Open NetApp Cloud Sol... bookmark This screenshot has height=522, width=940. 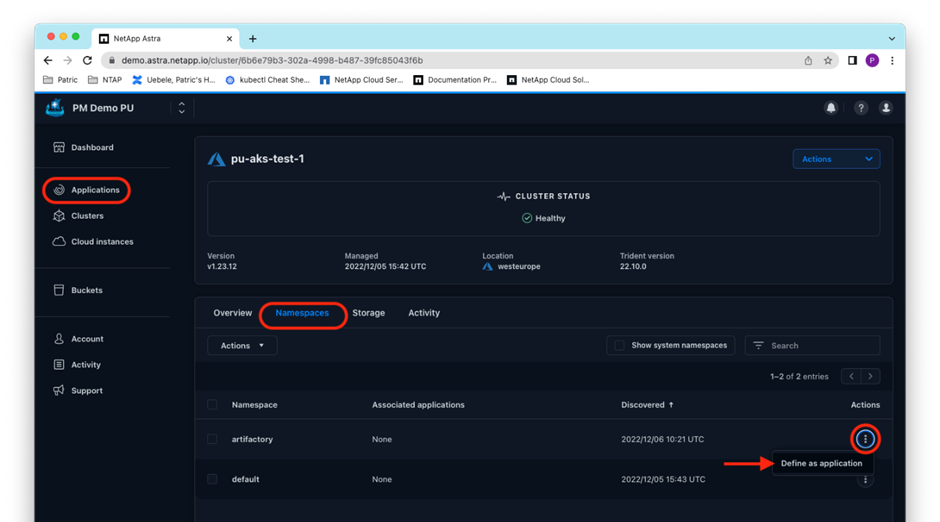coord(549,80)
